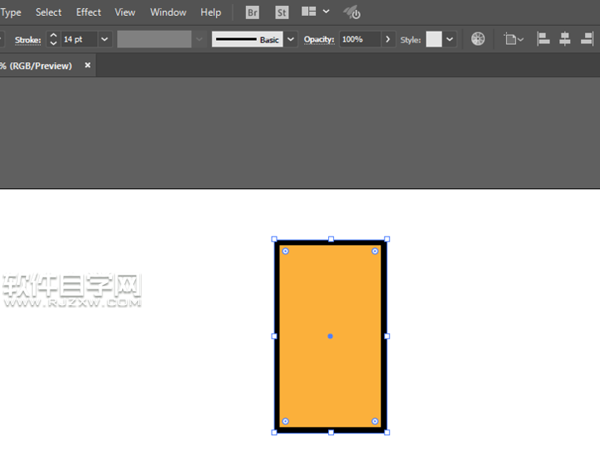
Task: Open the stroke weight dropdown
Action: (x=104, y=39)
